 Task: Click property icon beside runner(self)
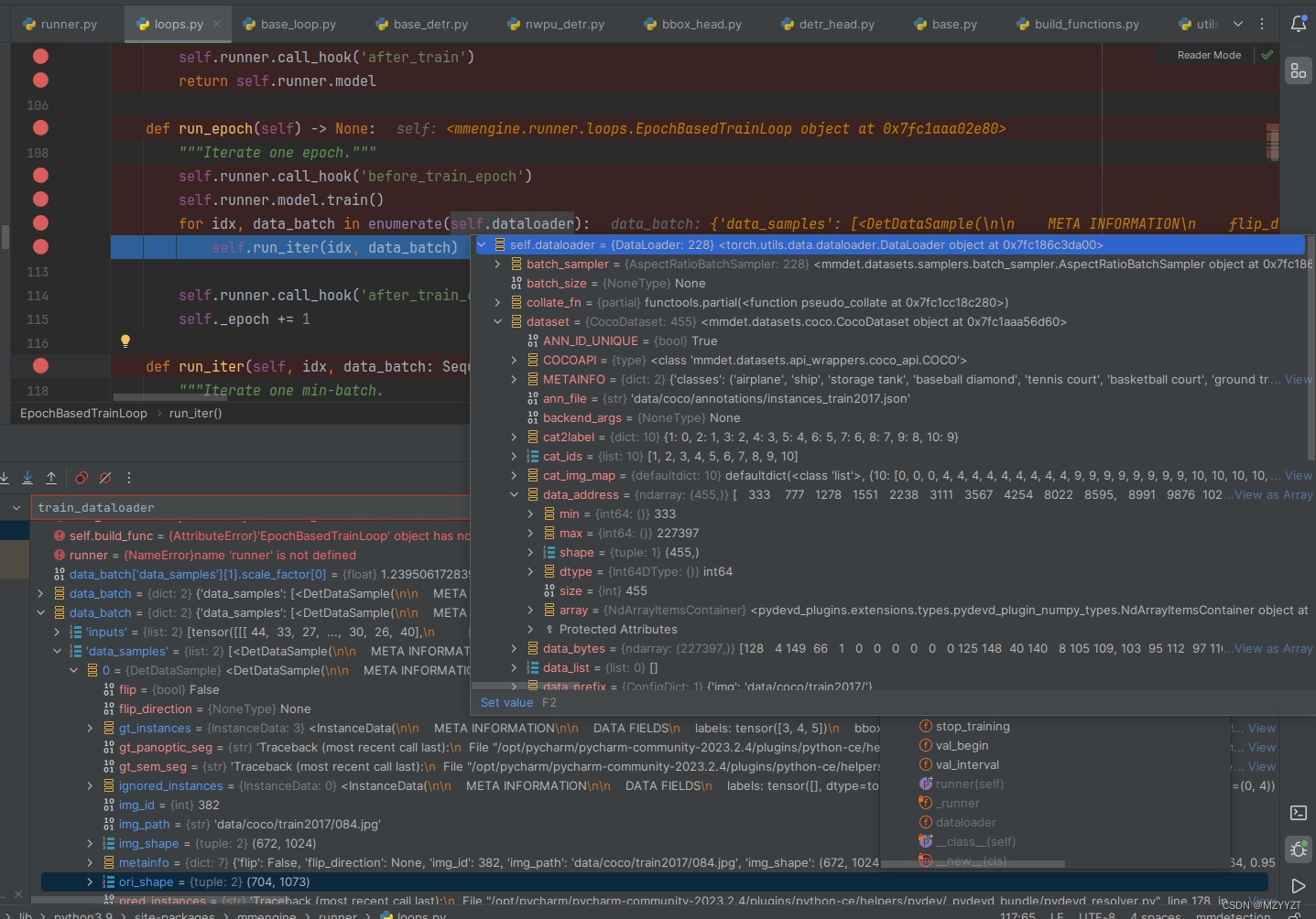926,784
